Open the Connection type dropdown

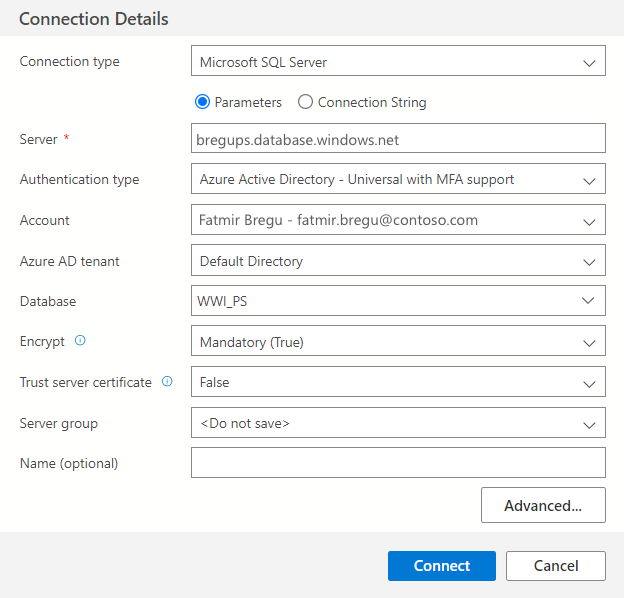tap(397, 62)
